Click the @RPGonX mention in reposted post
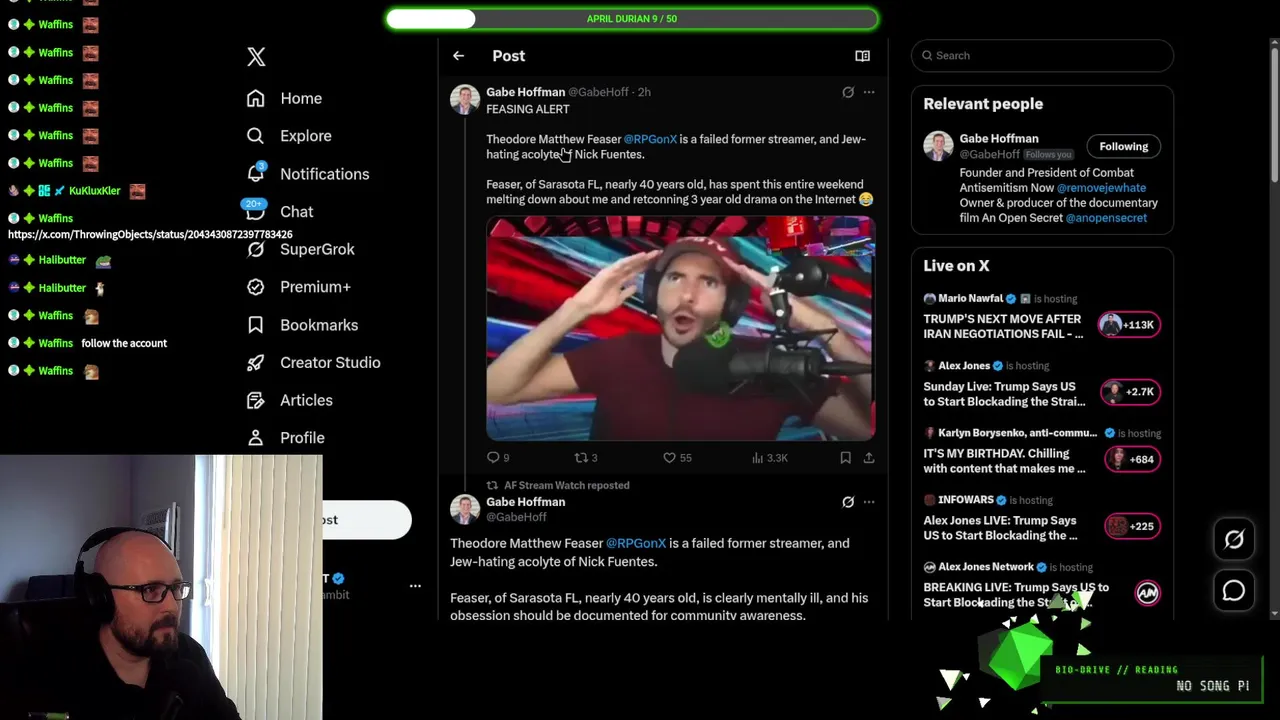Viewport: 1280px width, 720px height. [636, 543]
